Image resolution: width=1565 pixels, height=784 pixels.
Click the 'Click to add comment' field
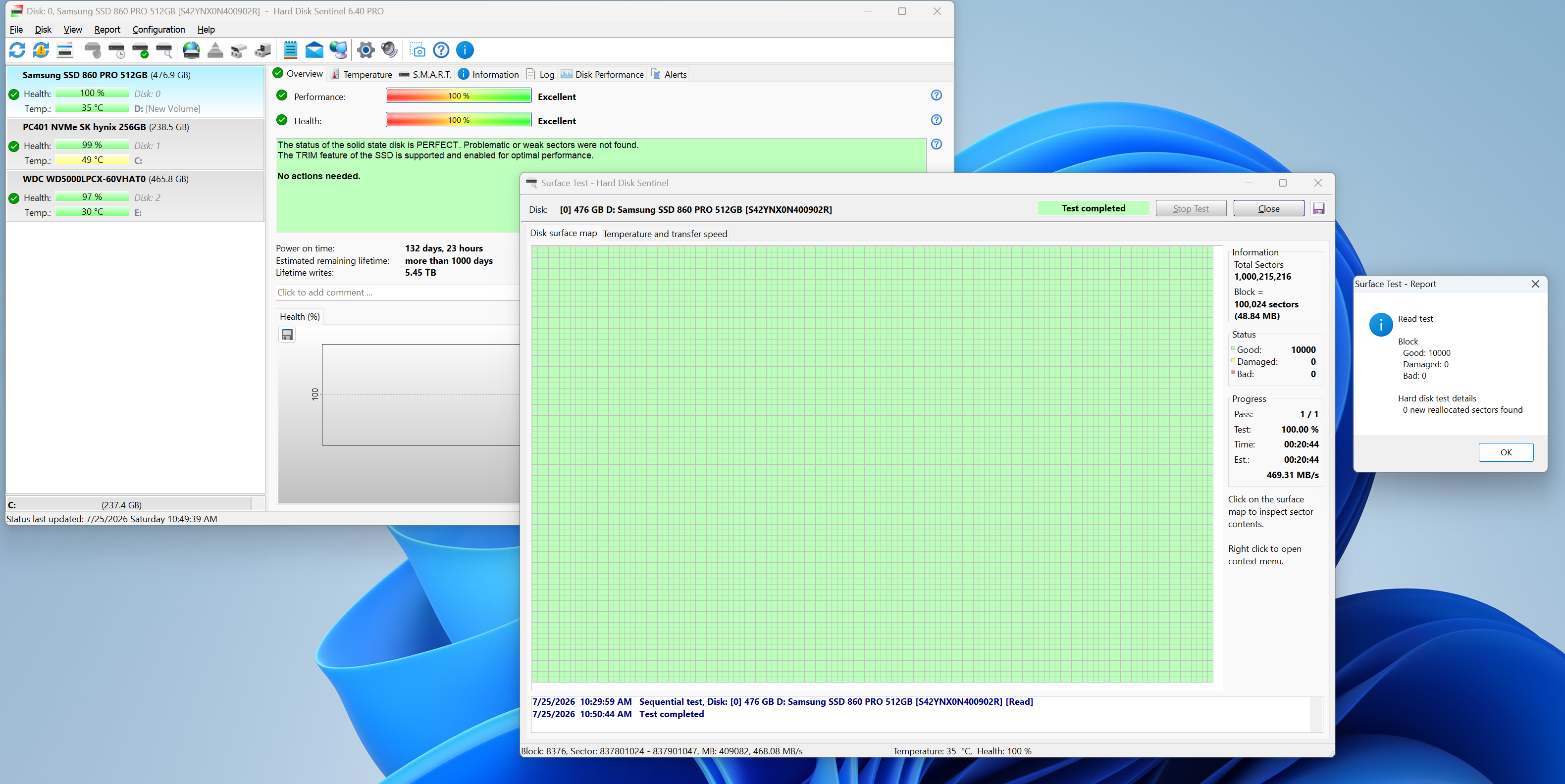pyautogui.click(x=397, y=292)
